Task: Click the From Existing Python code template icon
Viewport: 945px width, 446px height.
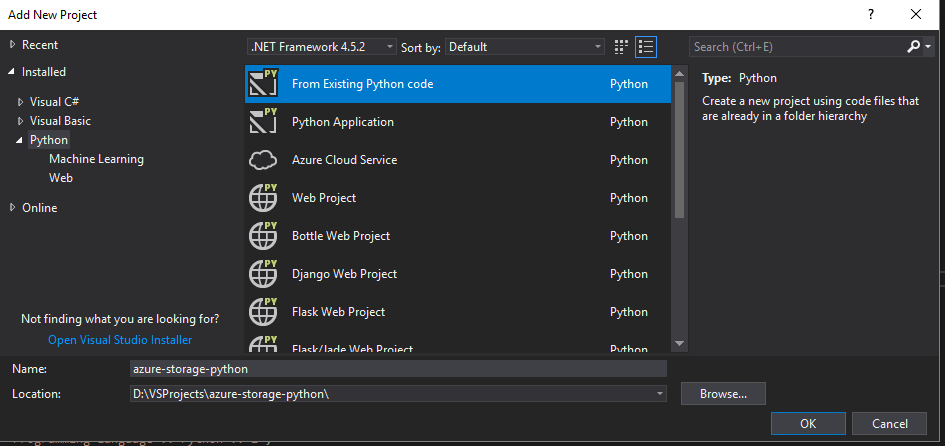Action: (x=263, y=84)
